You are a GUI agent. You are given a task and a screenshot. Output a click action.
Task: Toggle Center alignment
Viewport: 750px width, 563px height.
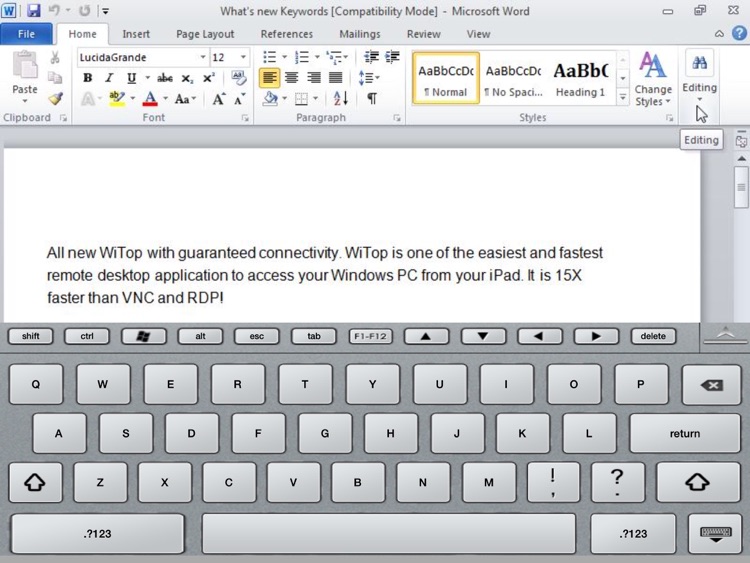point(291,77)
